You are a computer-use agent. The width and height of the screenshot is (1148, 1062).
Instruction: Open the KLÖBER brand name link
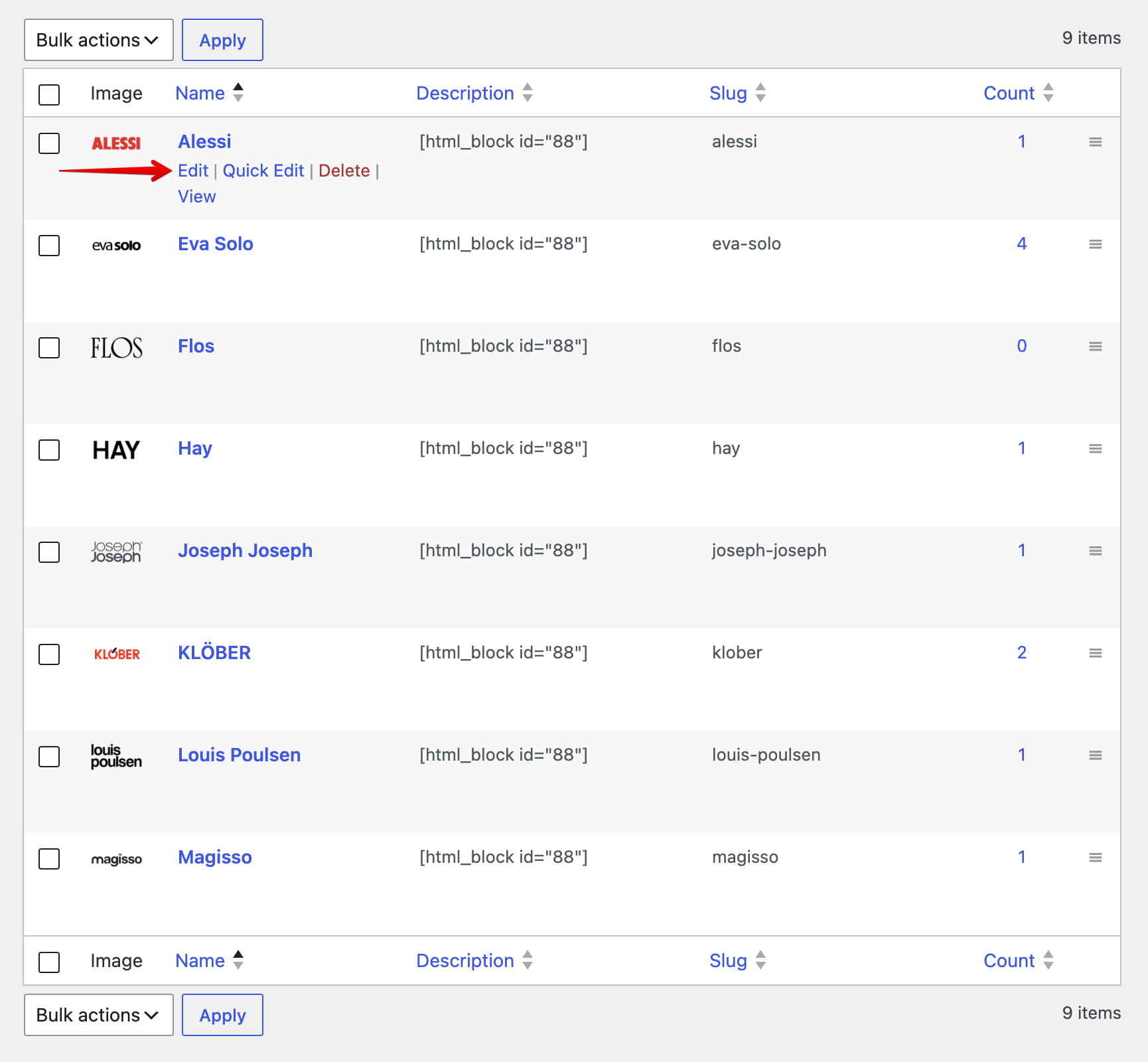(214, 652)
